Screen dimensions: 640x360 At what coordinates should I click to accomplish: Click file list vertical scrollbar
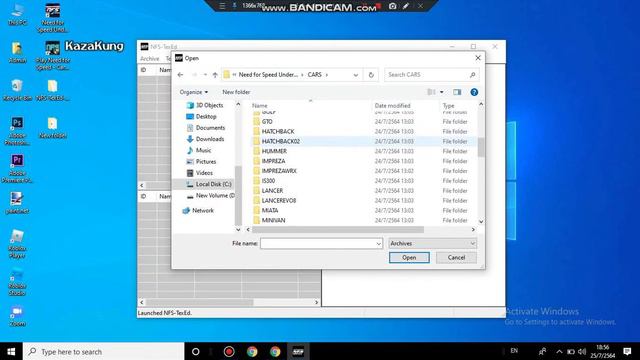pos(481,147)
